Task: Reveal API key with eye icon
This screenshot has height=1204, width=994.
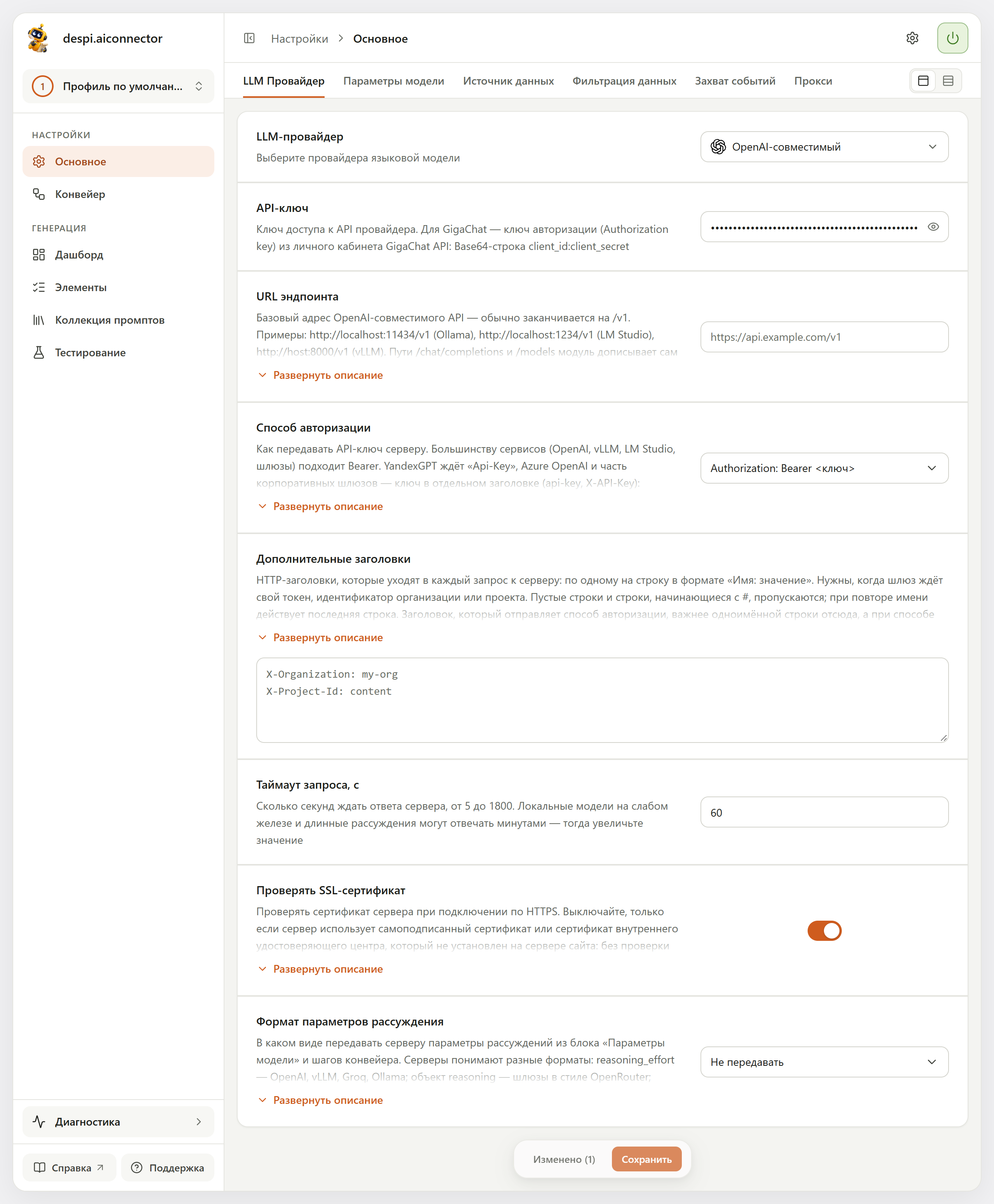Action: [933, 227]
